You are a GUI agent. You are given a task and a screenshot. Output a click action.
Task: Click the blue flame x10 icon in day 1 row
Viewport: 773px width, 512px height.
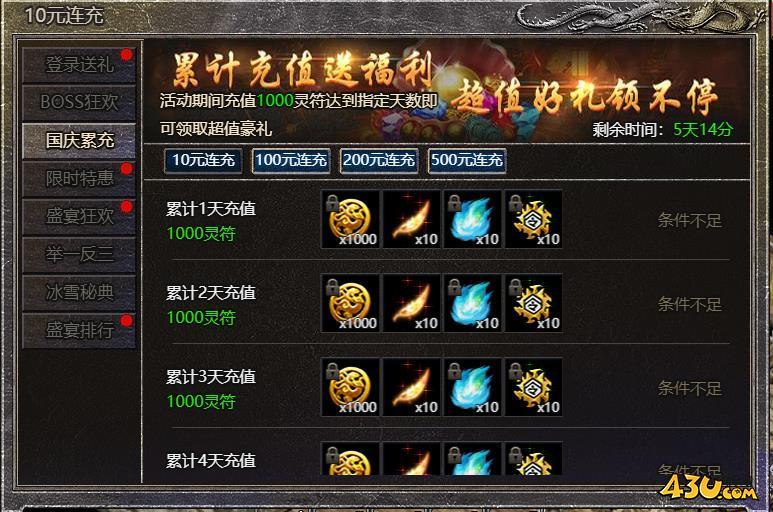click(x=472, y=220)
